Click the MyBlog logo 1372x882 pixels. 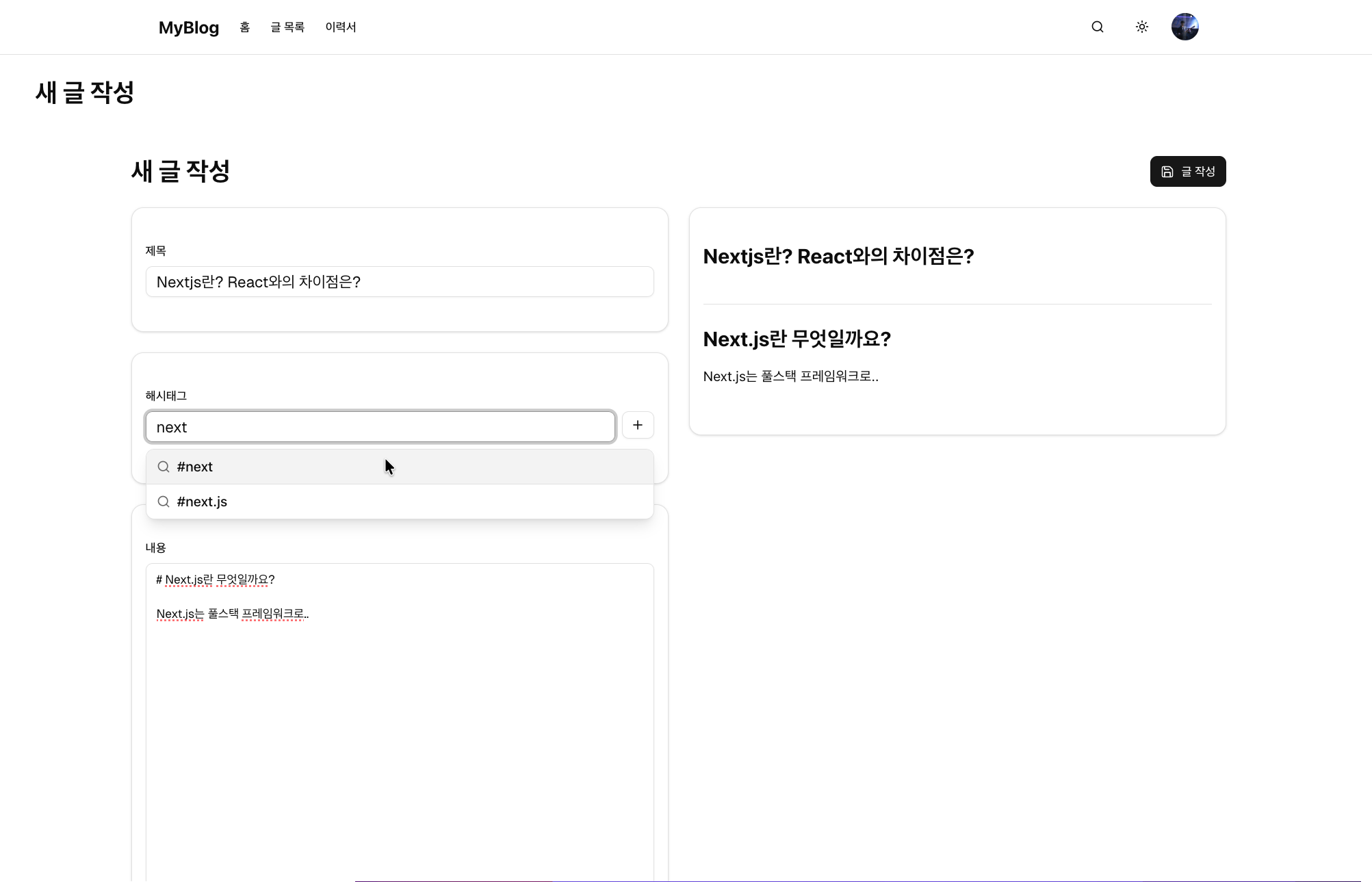tap(189, 27)
